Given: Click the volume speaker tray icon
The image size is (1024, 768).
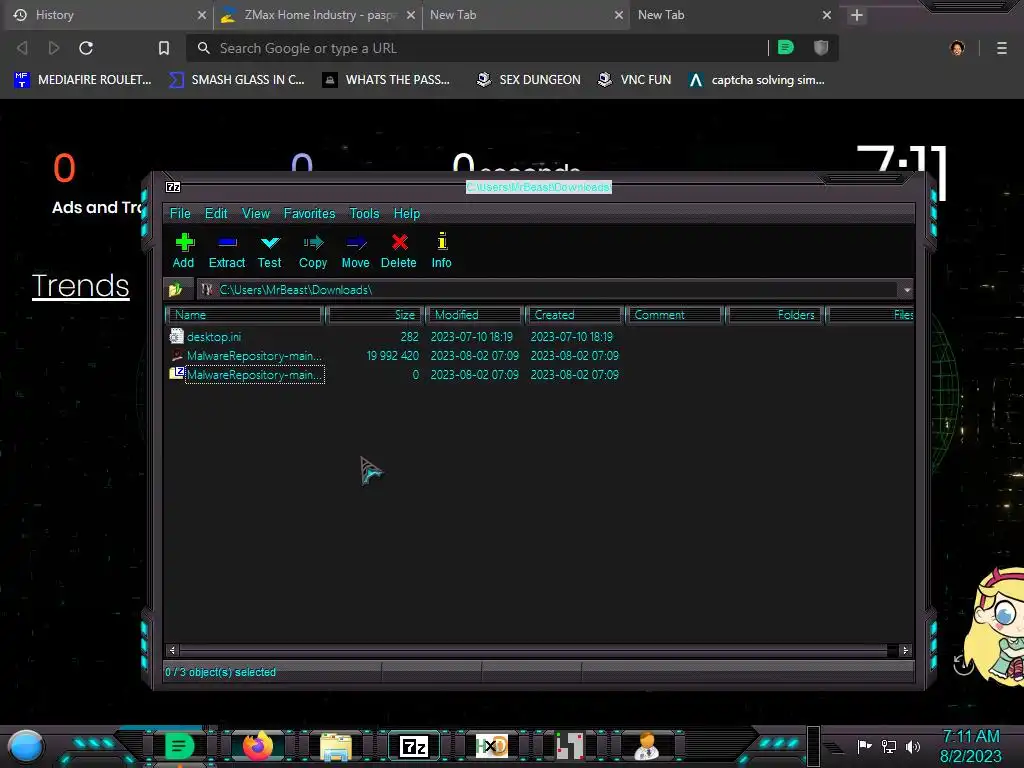Looking at the screenshot, I should click(x=913, y=746).
